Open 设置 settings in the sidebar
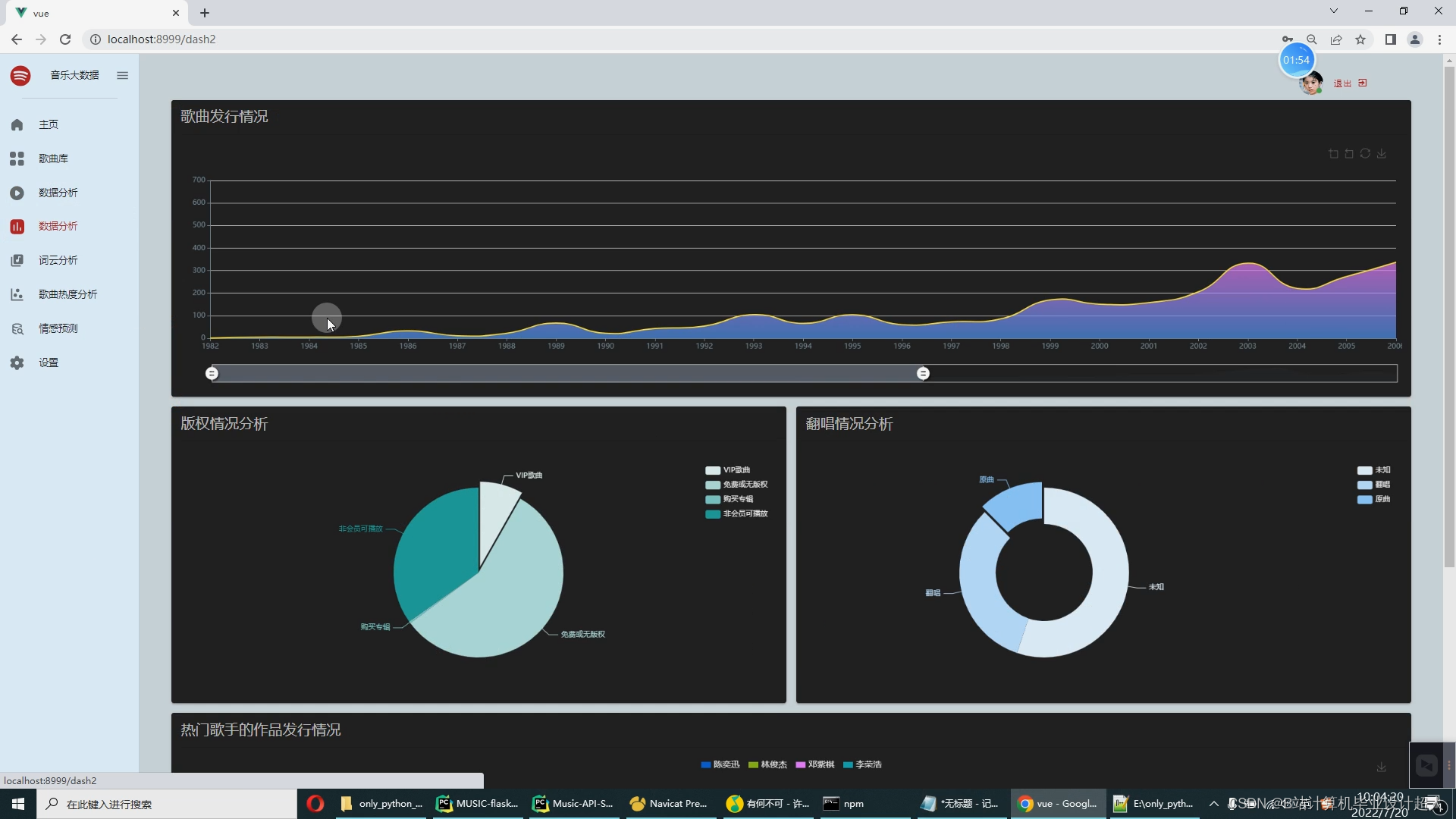Image resolution: width=1456 pixels, height=819 pixels. click(x=49, y=362)
